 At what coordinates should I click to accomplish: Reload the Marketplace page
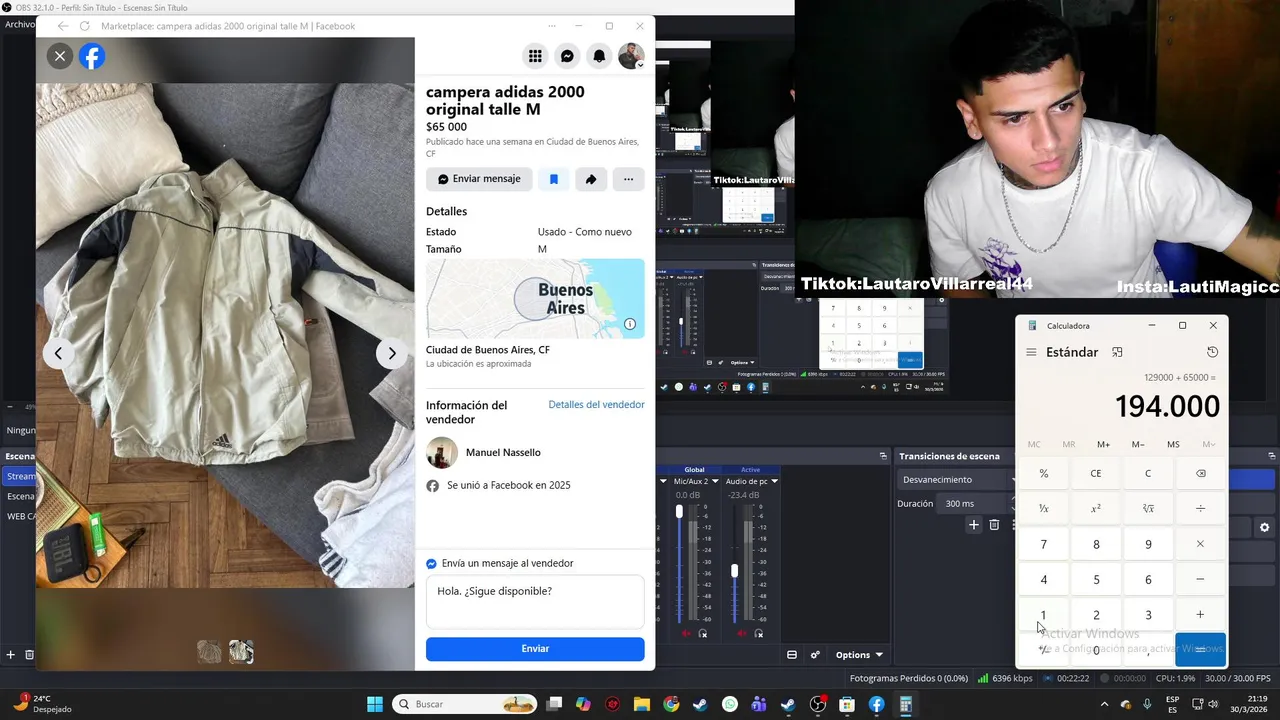[84, 26]
